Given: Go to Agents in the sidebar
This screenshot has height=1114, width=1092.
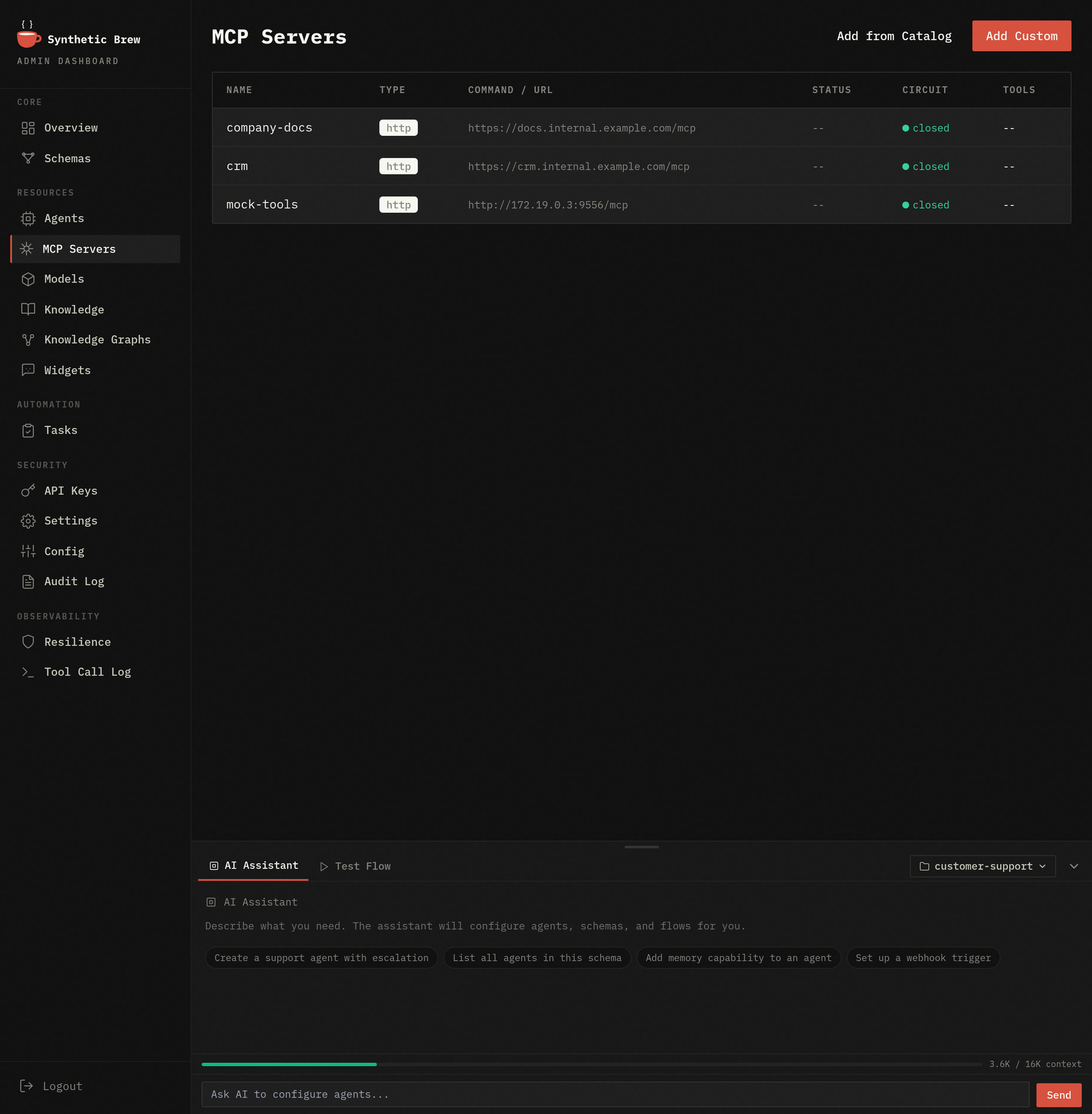Looking at the screenshot, I should point(95,218).
